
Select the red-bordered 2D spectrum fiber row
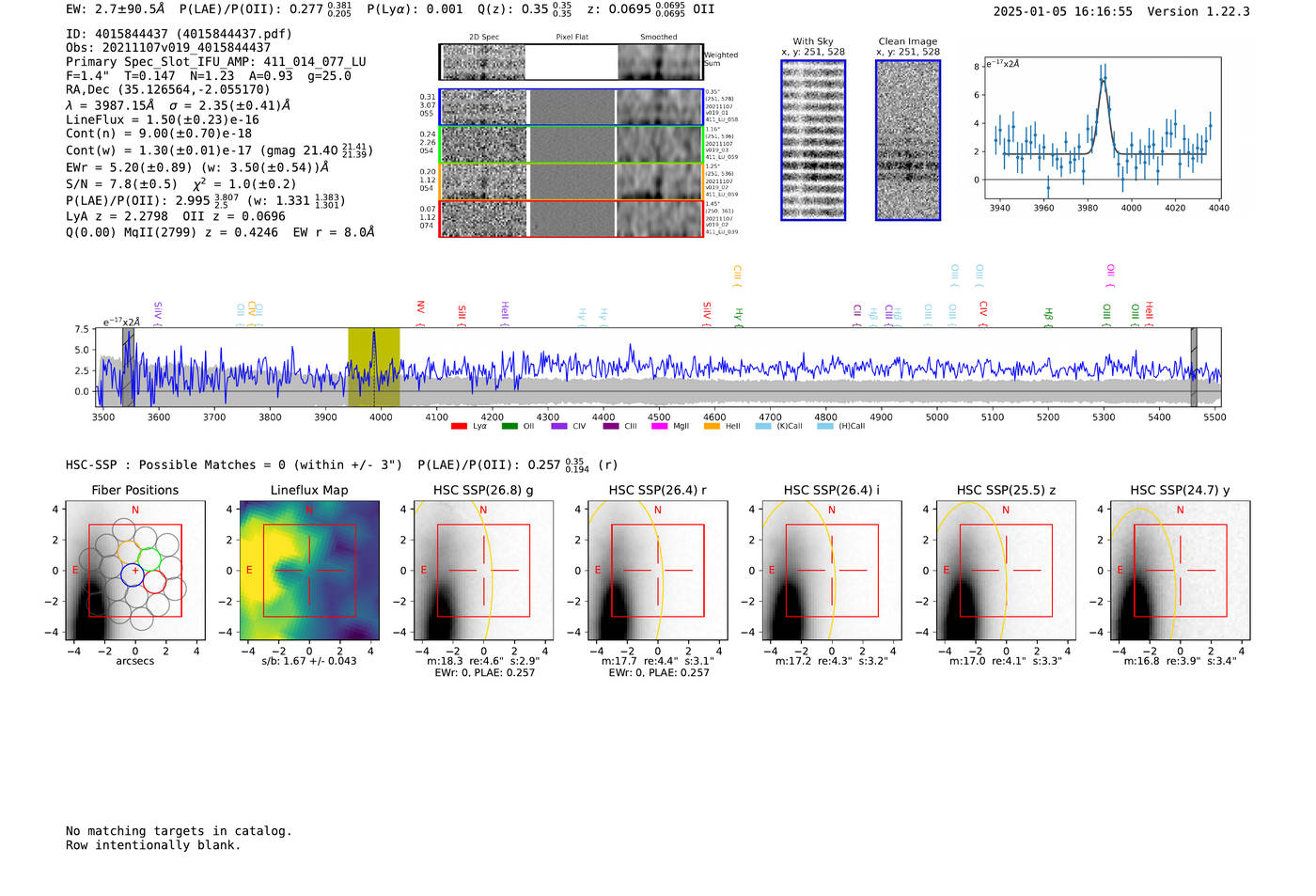572,218
